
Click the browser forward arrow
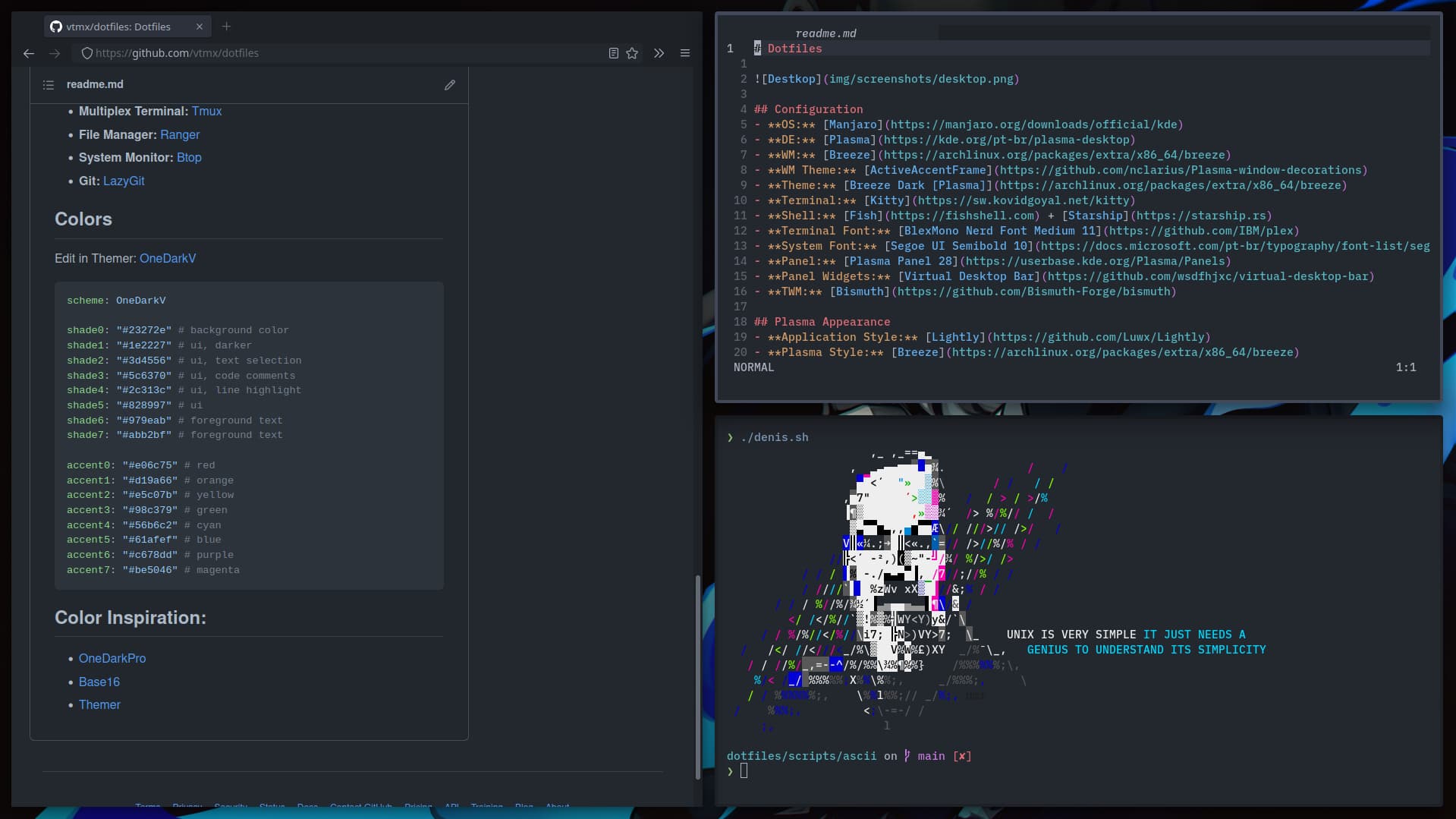pyautogui.click(x=55, y=53)
